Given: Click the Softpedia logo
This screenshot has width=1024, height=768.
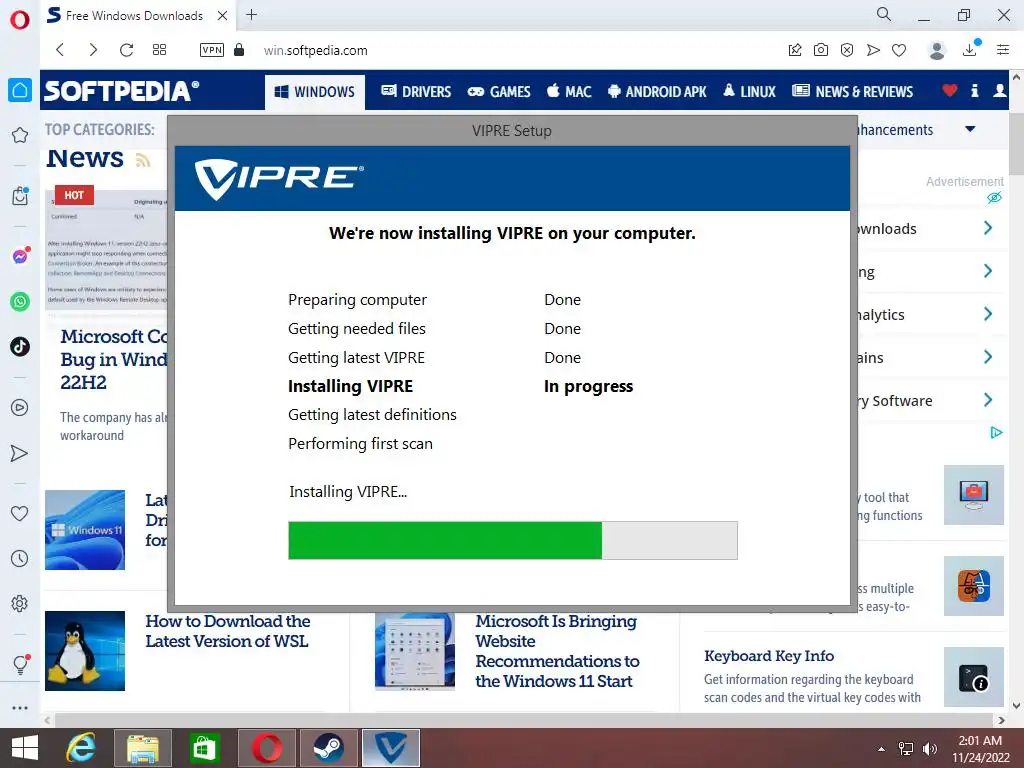Looking at the screenshot, I should [x=121, y=91].
